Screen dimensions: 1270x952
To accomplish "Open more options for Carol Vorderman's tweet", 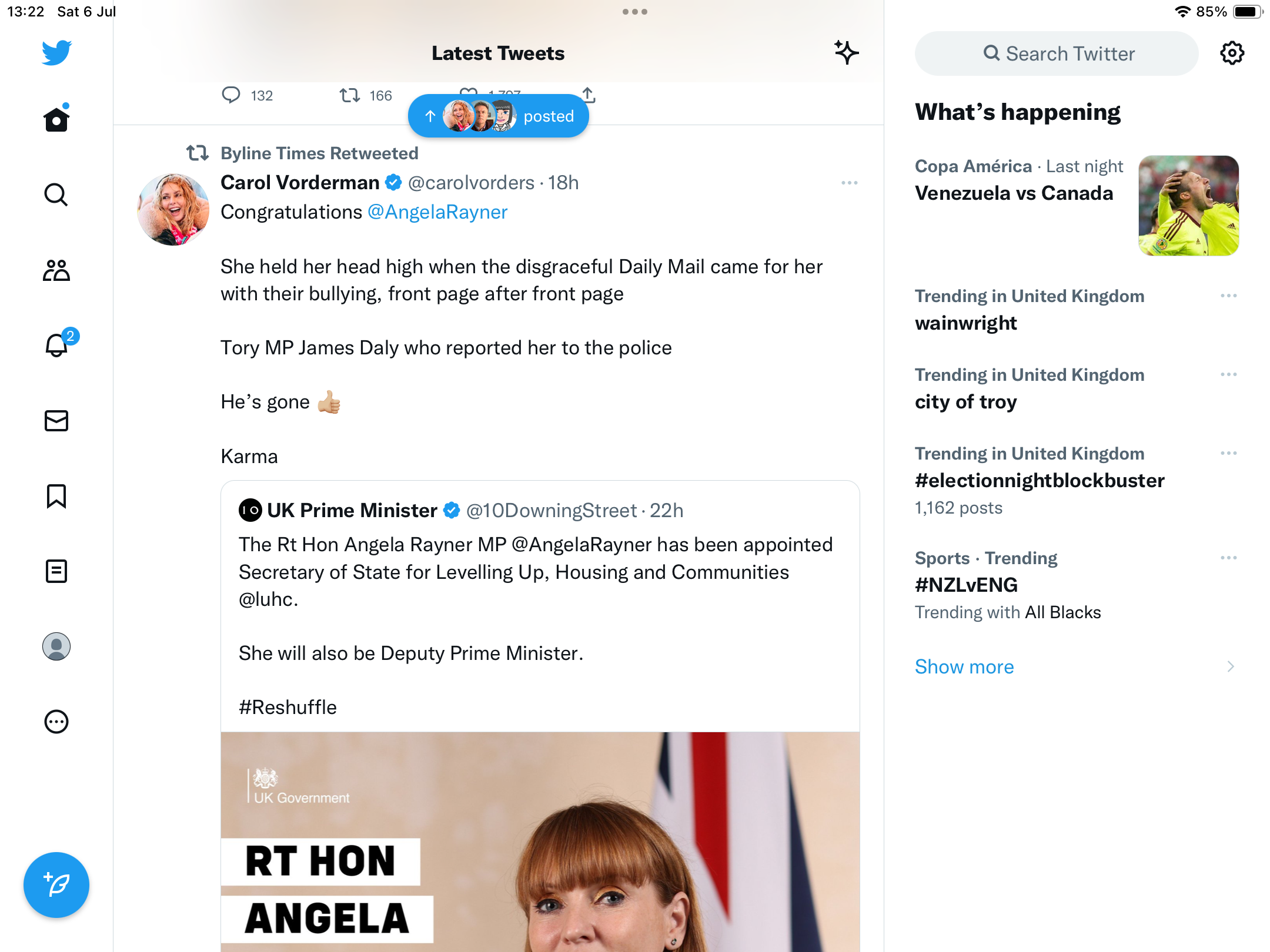I will (x=849, y=183).
